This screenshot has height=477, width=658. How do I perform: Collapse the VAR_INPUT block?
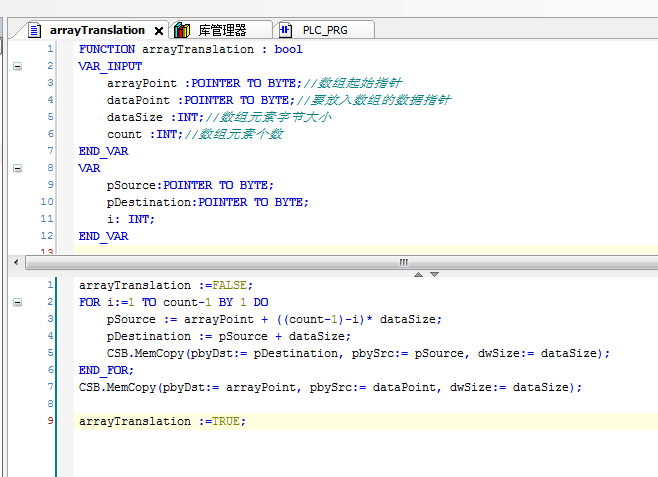(x=17, y=66)
